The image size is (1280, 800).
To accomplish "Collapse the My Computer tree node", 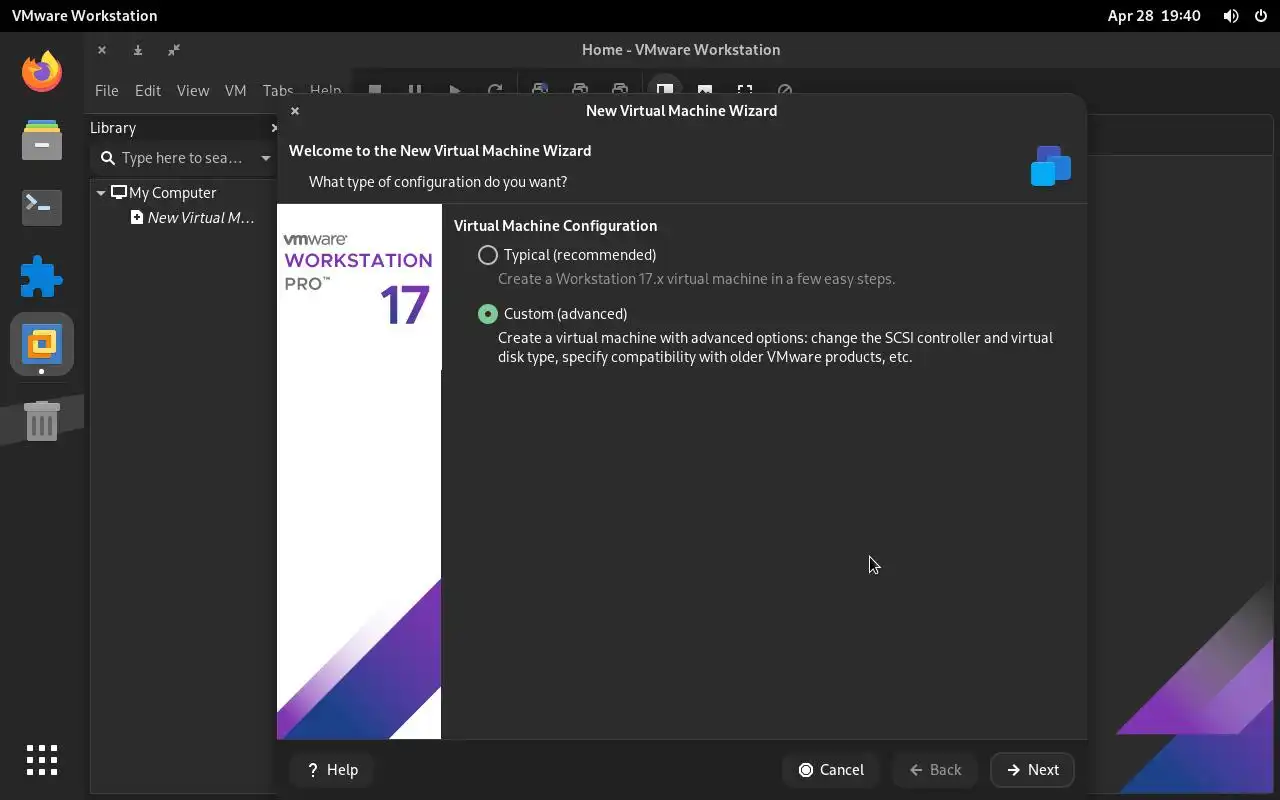I will point(101,193).
